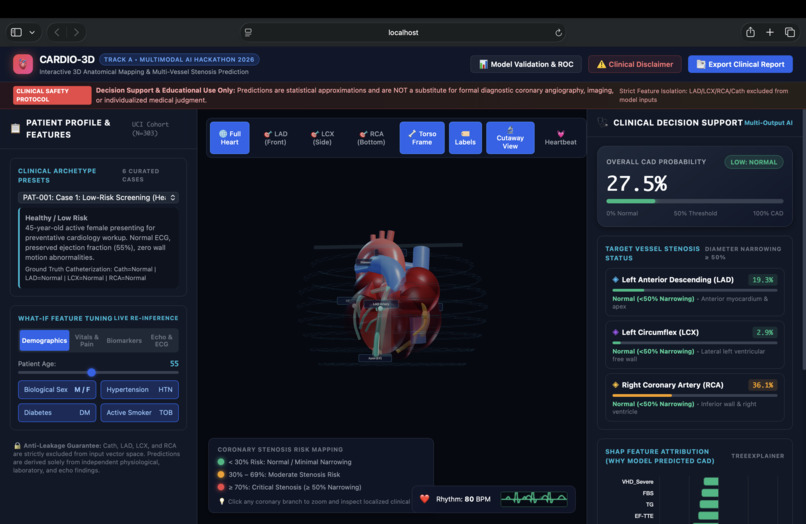Click the orange diamond icon beside RCA
The width and height of the screenshot is (806, 524).
tap(615, 385)
